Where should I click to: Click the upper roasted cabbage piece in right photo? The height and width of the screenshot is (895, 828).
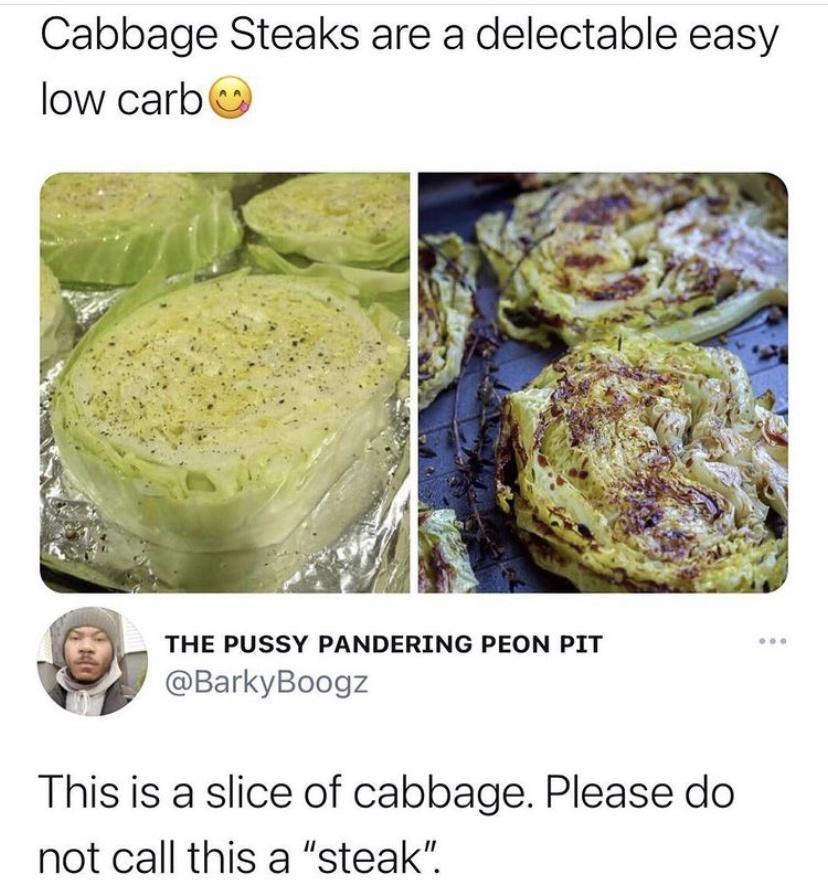pos(633,257)
